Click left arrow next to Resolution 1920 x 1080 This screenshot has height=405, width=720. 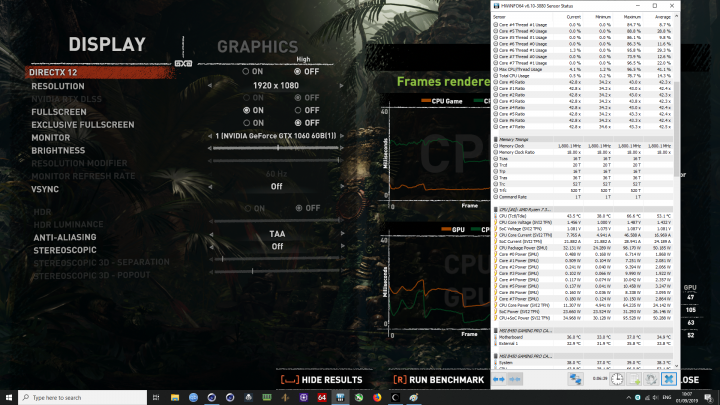click(210, 86)
